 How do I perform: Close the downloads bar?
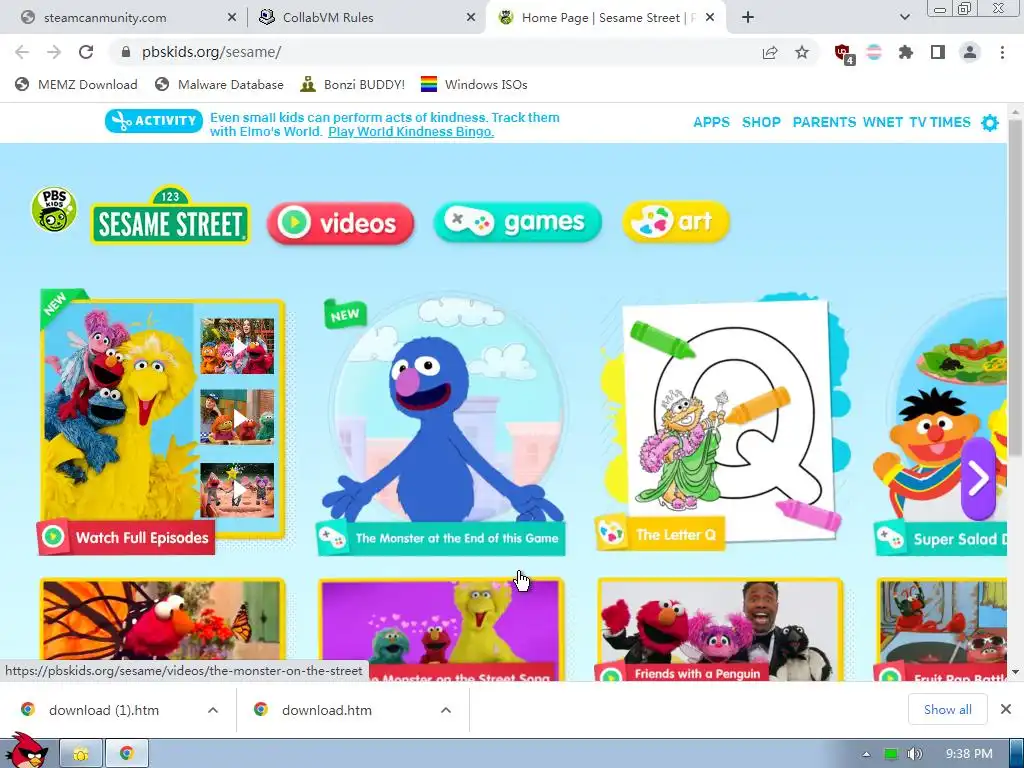pyautogui.click(x=1006, y=709)
